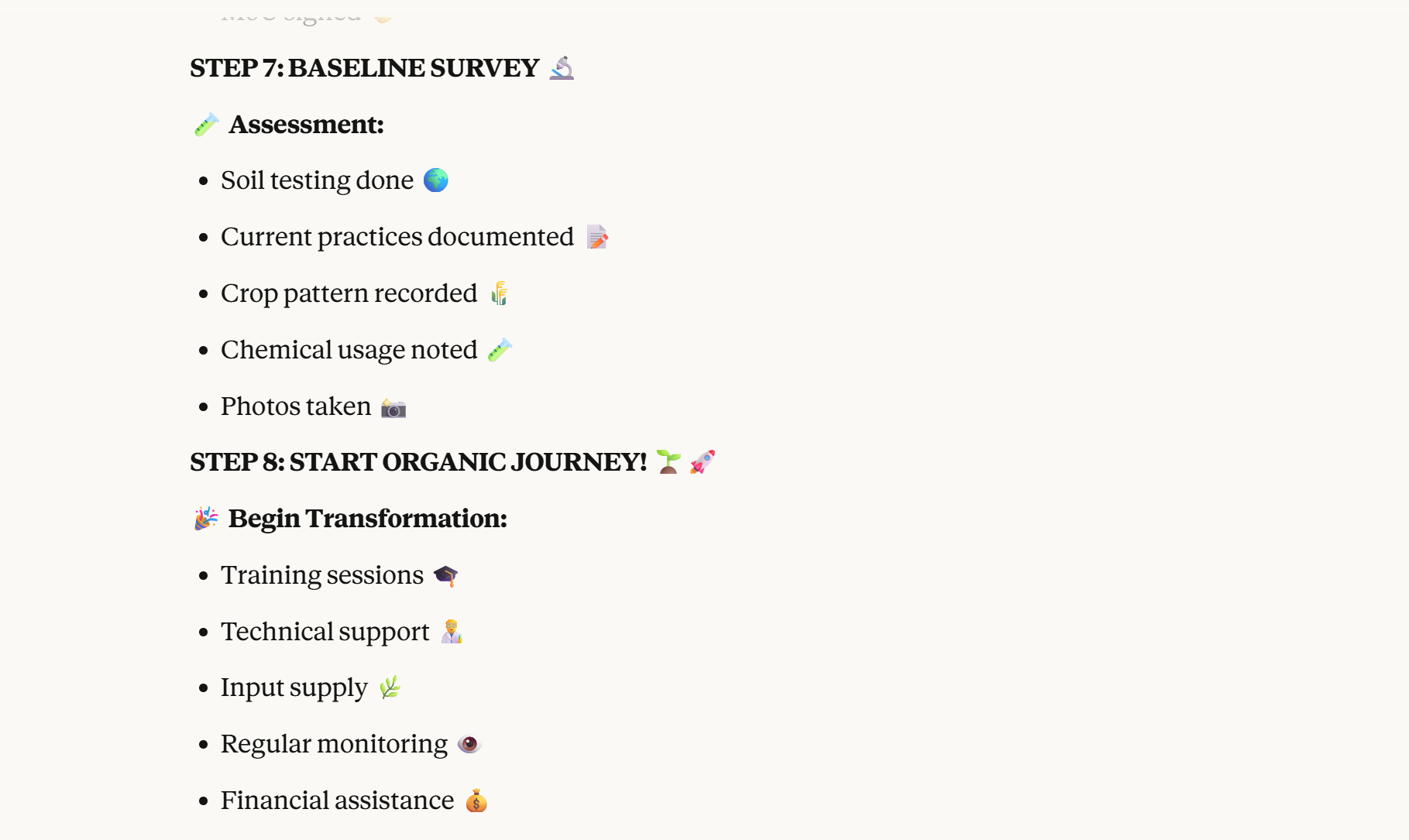The image size is (1409, 840).
Task: Click the camera emoji after Photos taken
Action: coord(393,407)
